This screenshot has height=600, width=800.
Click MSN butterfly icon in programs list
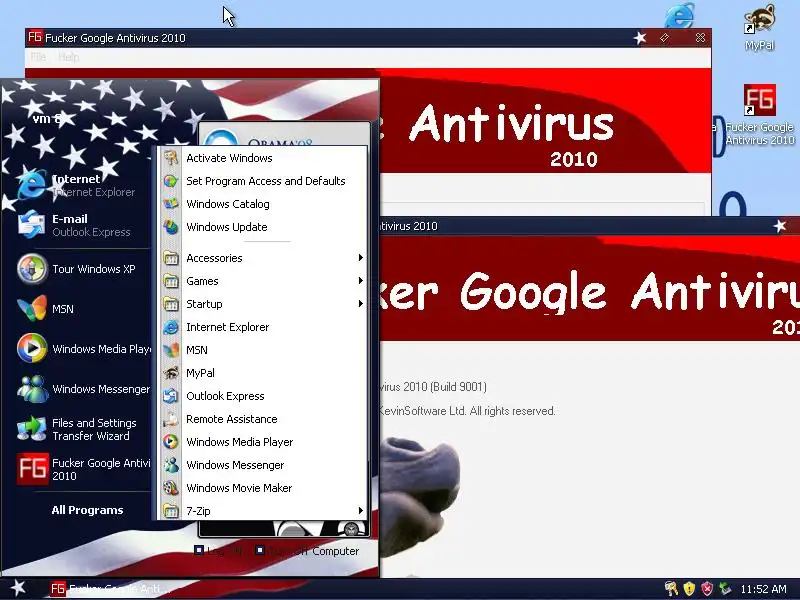tap(171, 350)
